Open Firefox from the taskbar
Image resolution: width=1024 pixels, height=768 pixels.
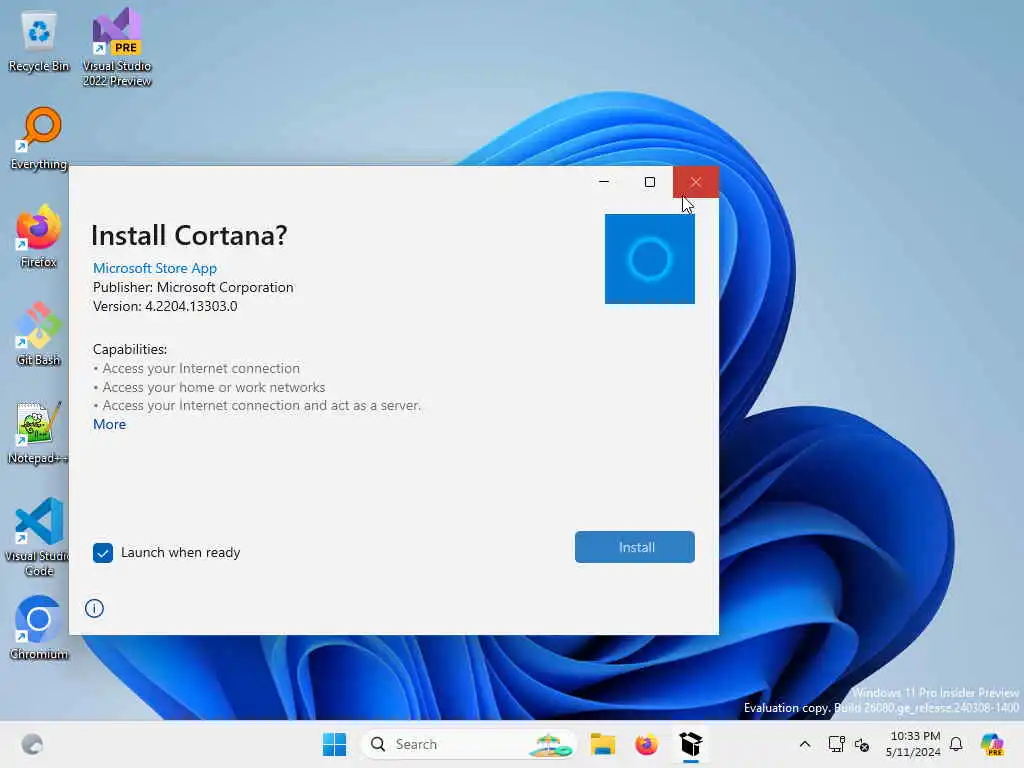coord(647,744)
